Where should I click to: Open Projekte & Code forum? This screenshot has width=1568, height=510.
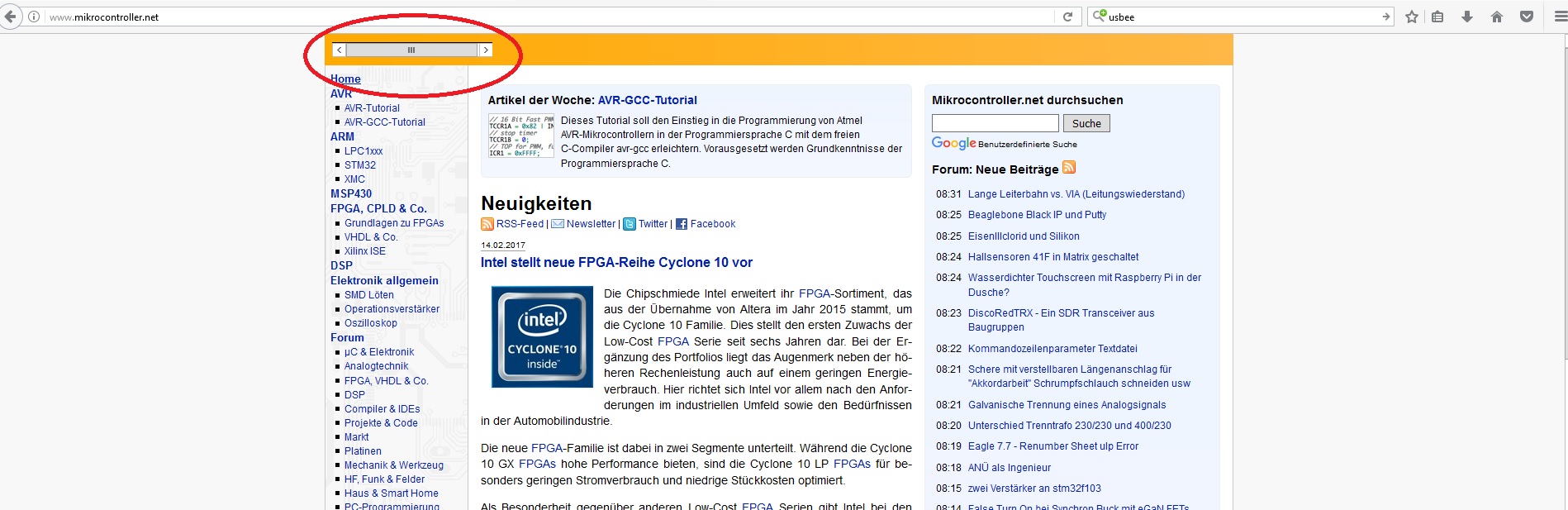click(381, 423)
